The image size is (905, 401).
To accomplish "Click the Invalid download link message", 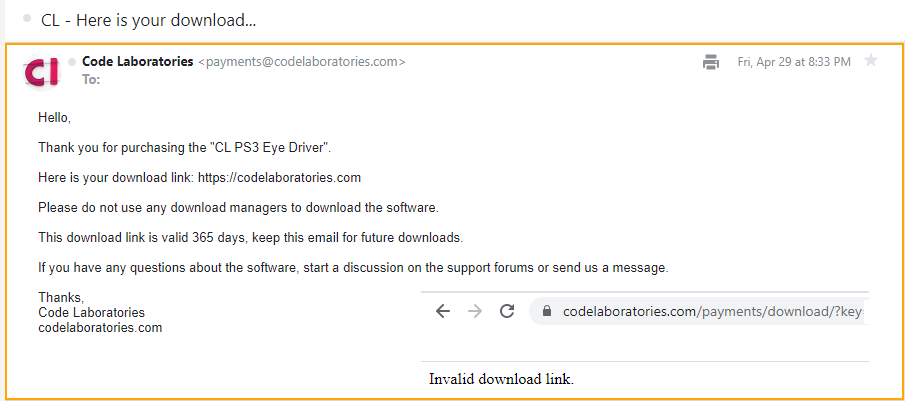I will 502,379.
